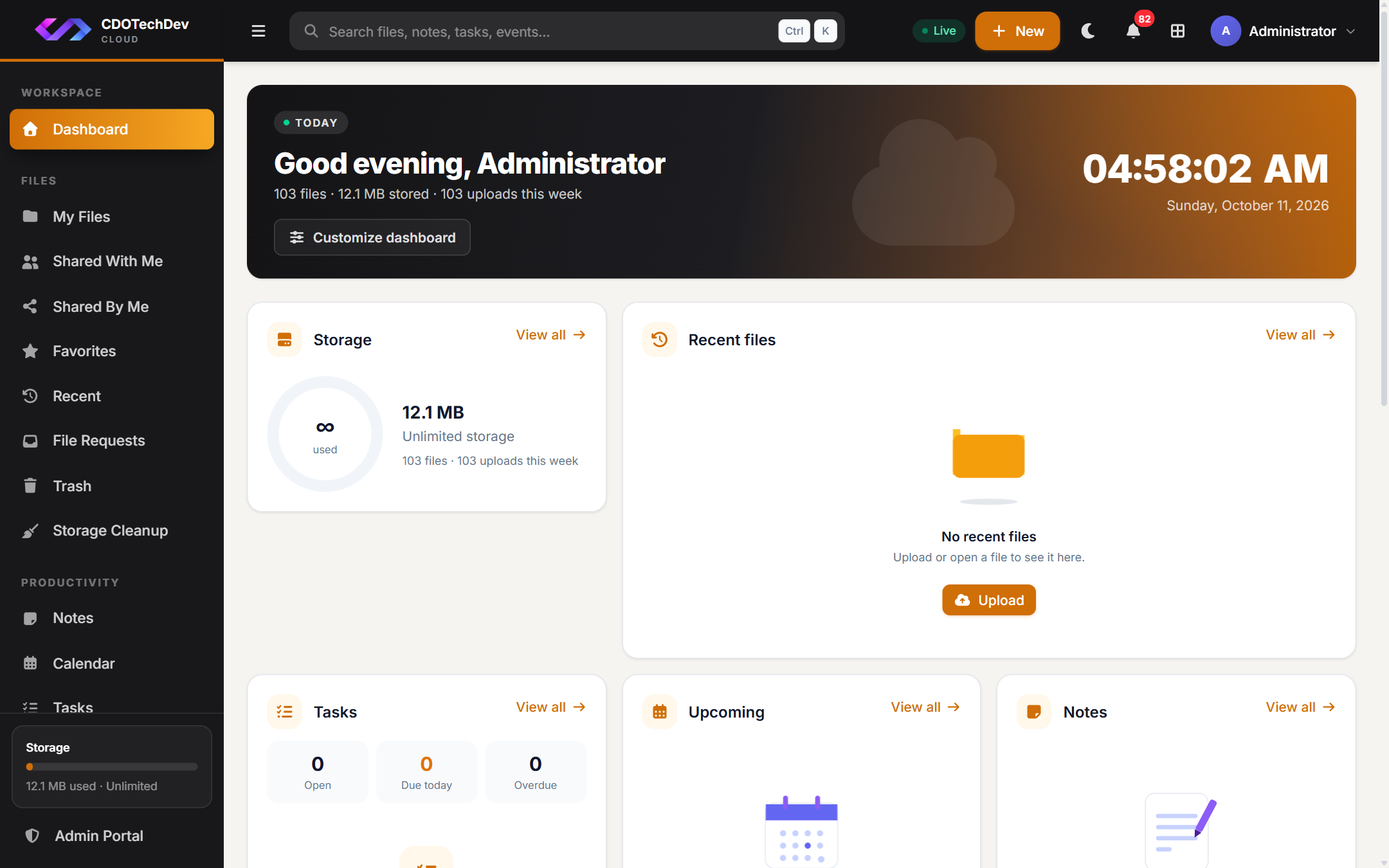Click the orange New button
Image resolution: width=1389 pixels, height=868 pixels.
1017,31
